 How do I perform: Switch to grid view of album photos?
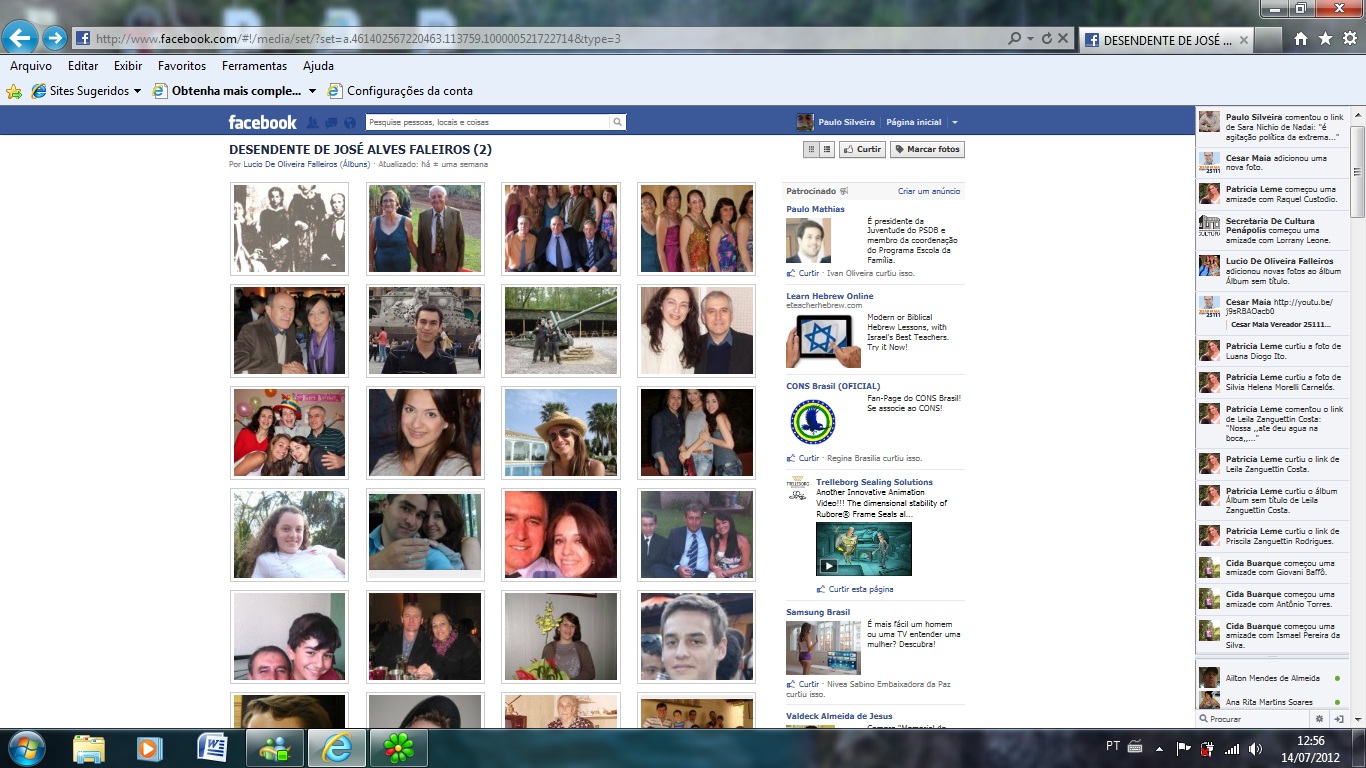pos(812,149)
